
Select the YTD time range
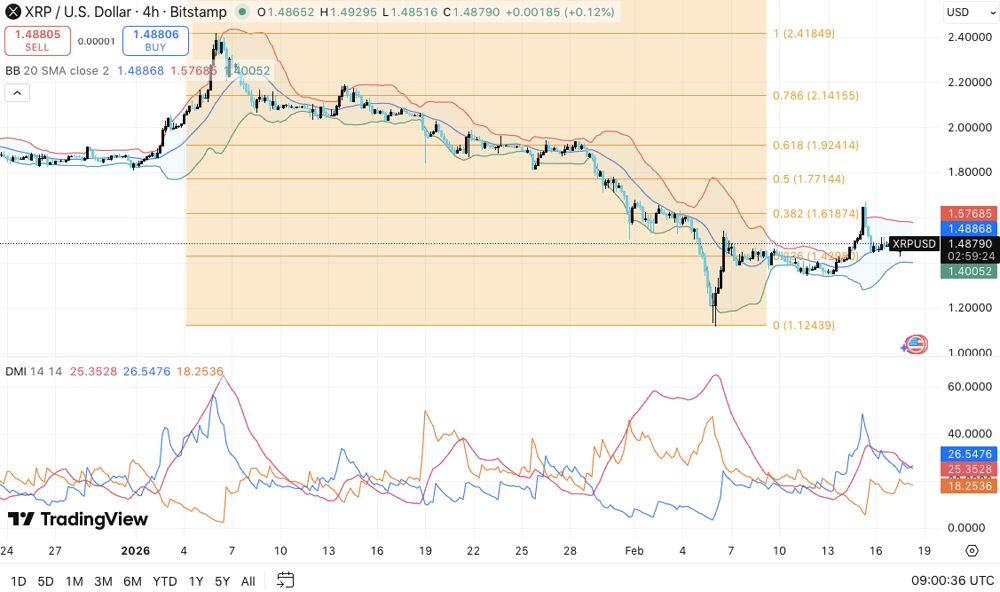(x=165, y=581)
